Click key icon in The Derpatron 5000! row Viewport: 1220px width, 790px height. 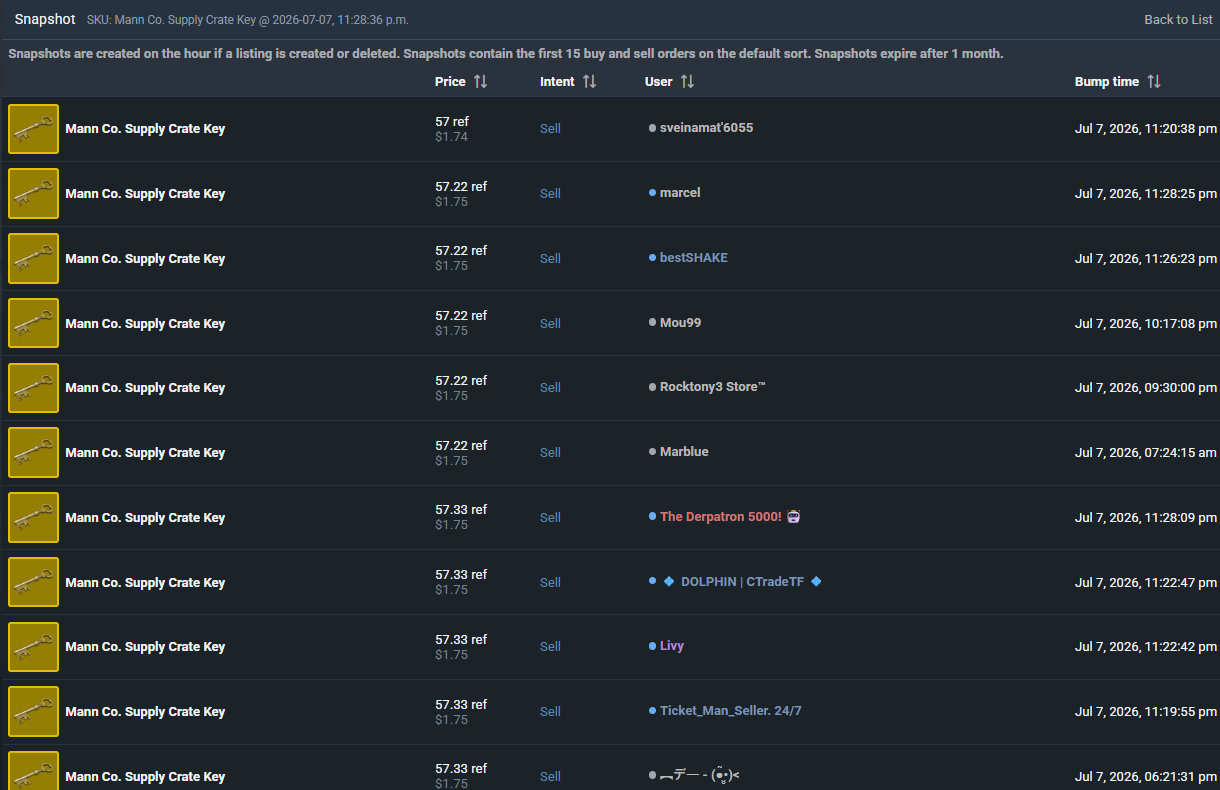click(x=33, y=517)
